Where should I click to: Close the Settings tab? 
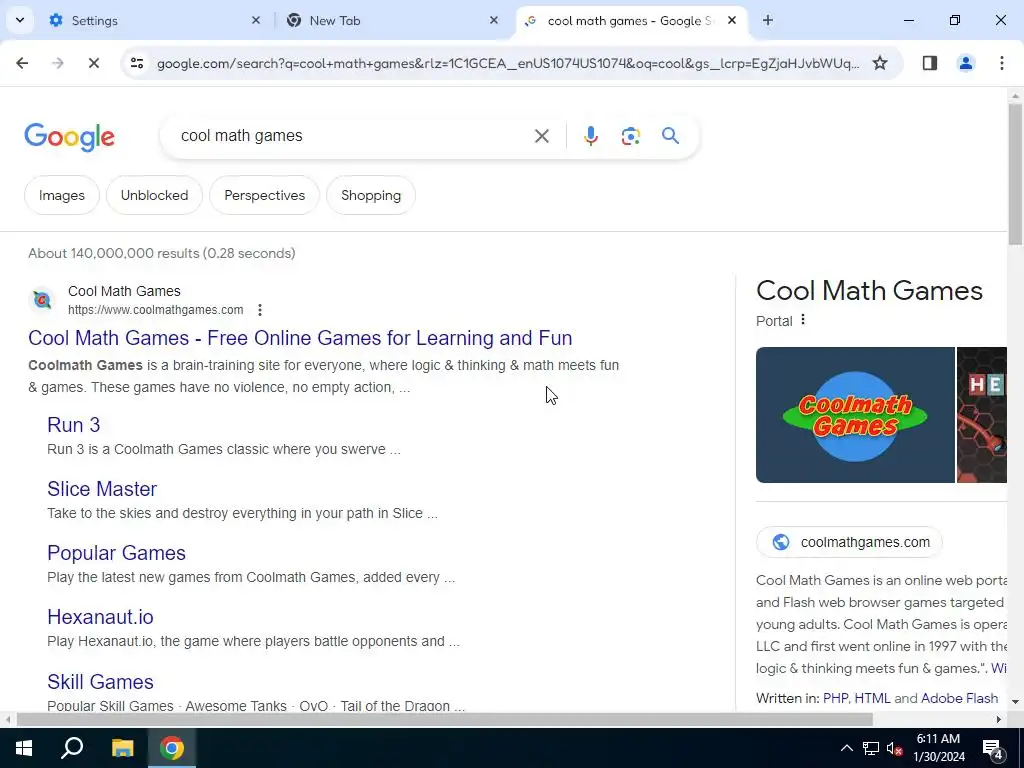[255, 20]
